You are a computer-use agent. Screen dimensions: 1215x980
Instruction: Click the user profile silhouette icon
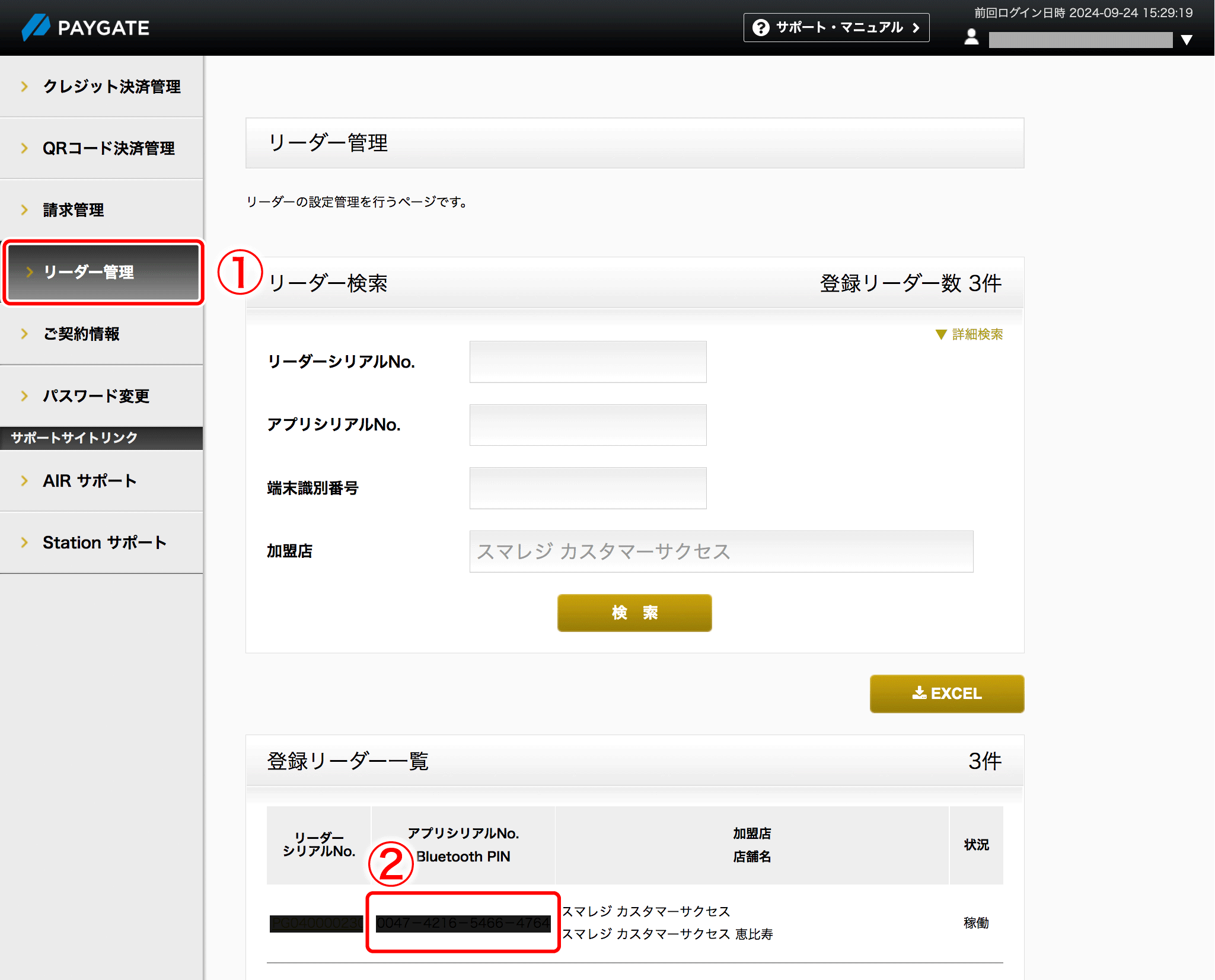click(971, 37)
